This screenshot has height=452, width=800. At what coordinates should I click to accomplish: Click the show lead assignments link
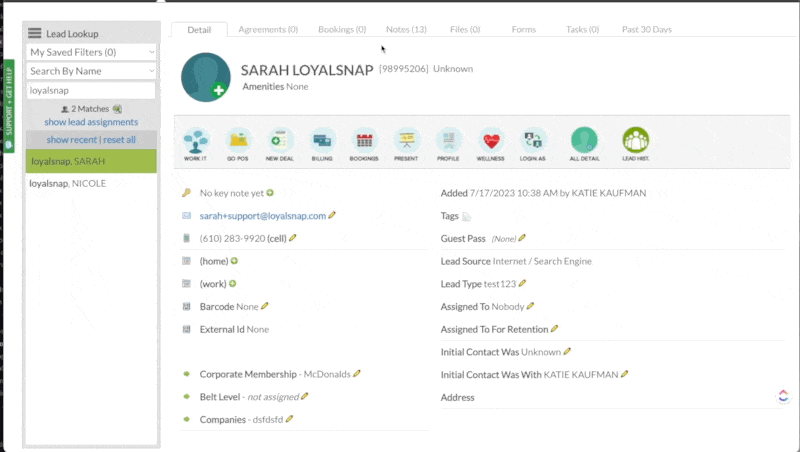pyautogui.click(x=91, y=122)
